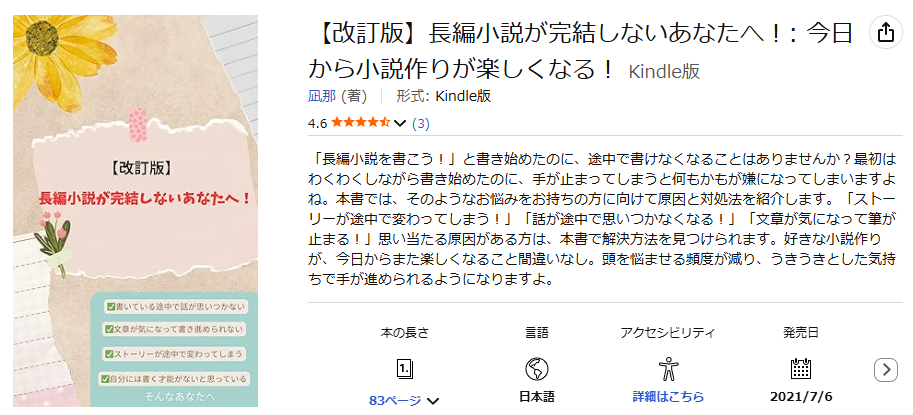Screen dimensions: 913x415
Task: Click the 形式: Kindle版 format label
Action: (x=444, y=96)
